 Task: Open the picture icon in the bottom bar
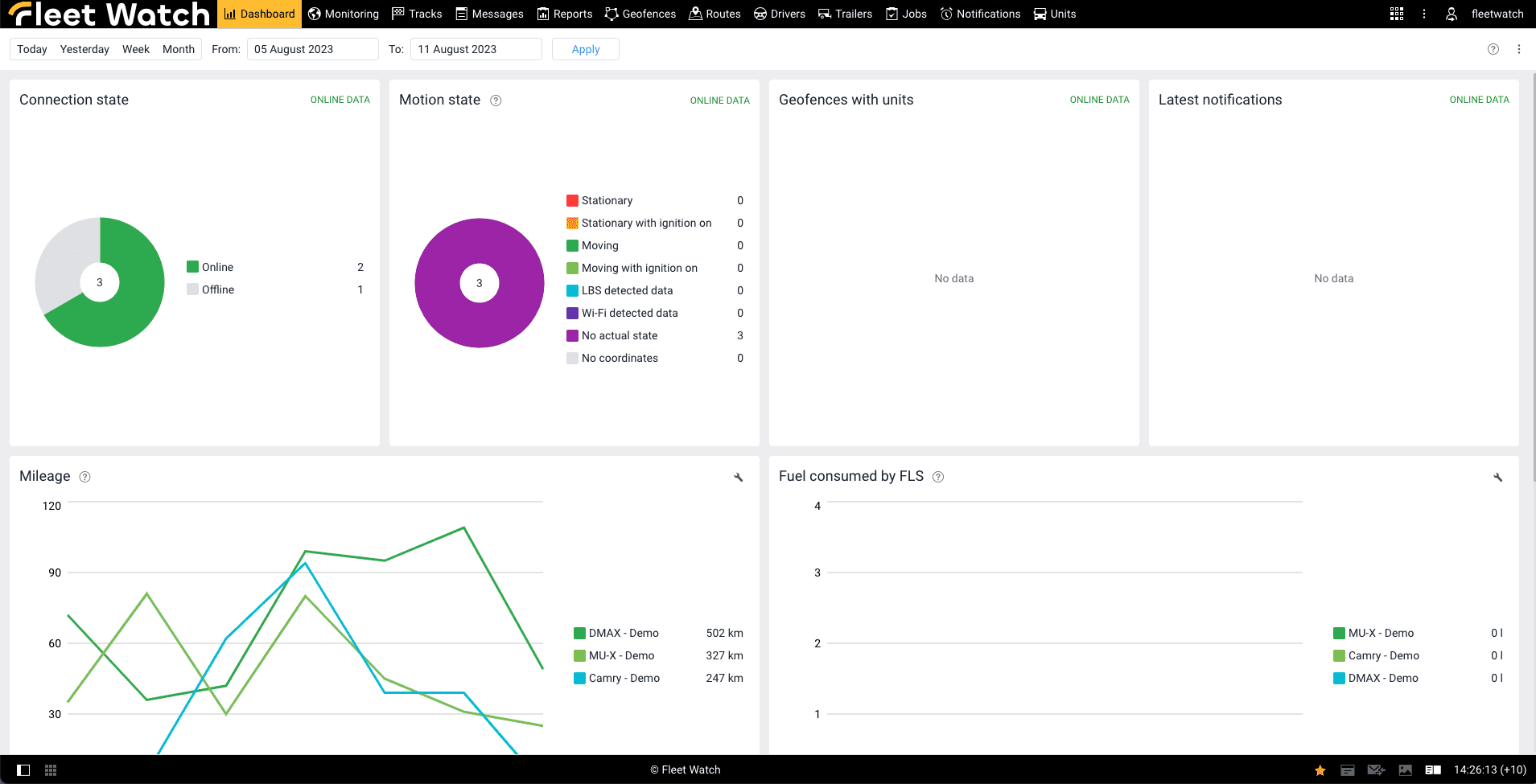click(1405, 770)
